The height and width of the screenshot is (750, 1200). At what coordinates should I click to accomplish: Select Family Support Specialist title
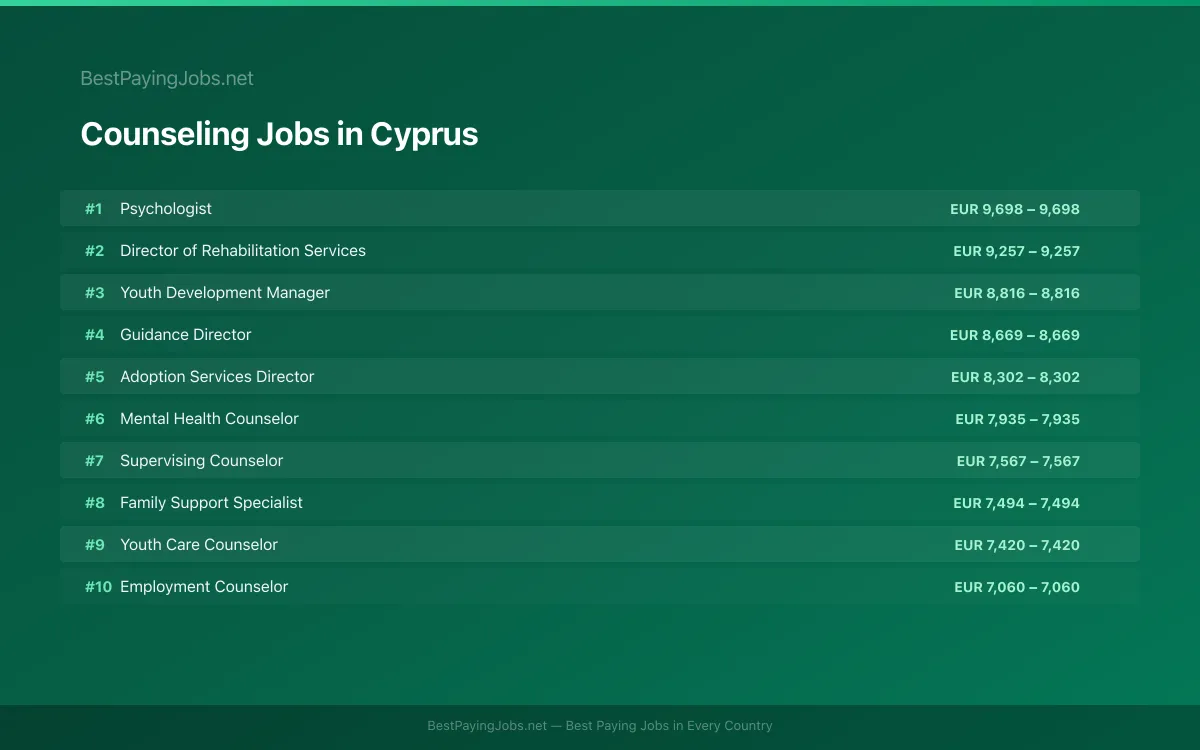(x=211, y=503)
